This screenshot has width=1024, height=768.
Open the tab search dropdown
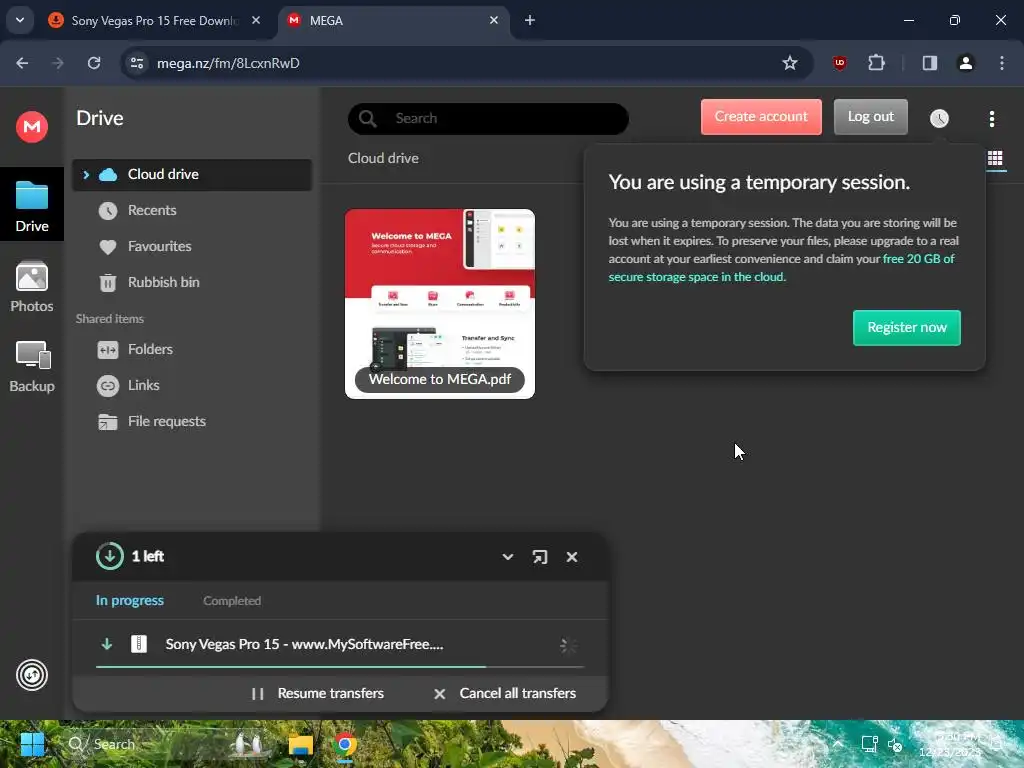pos(20,20)
